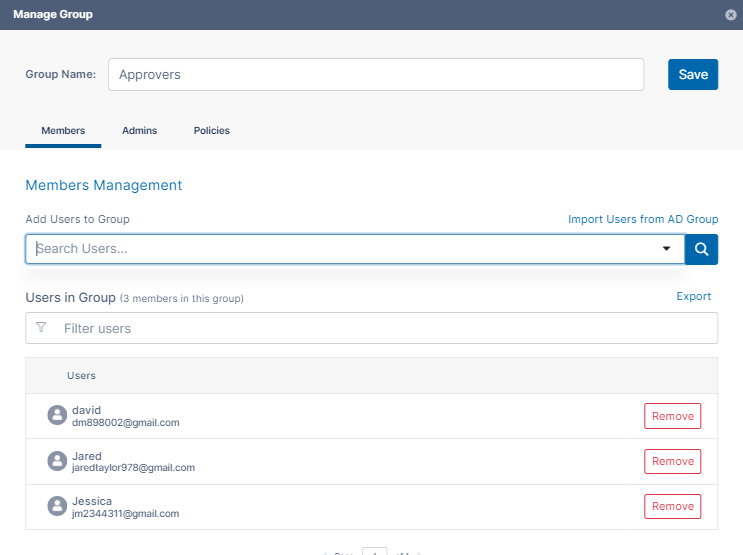Switch to the Members tab

tap(63, 131)
